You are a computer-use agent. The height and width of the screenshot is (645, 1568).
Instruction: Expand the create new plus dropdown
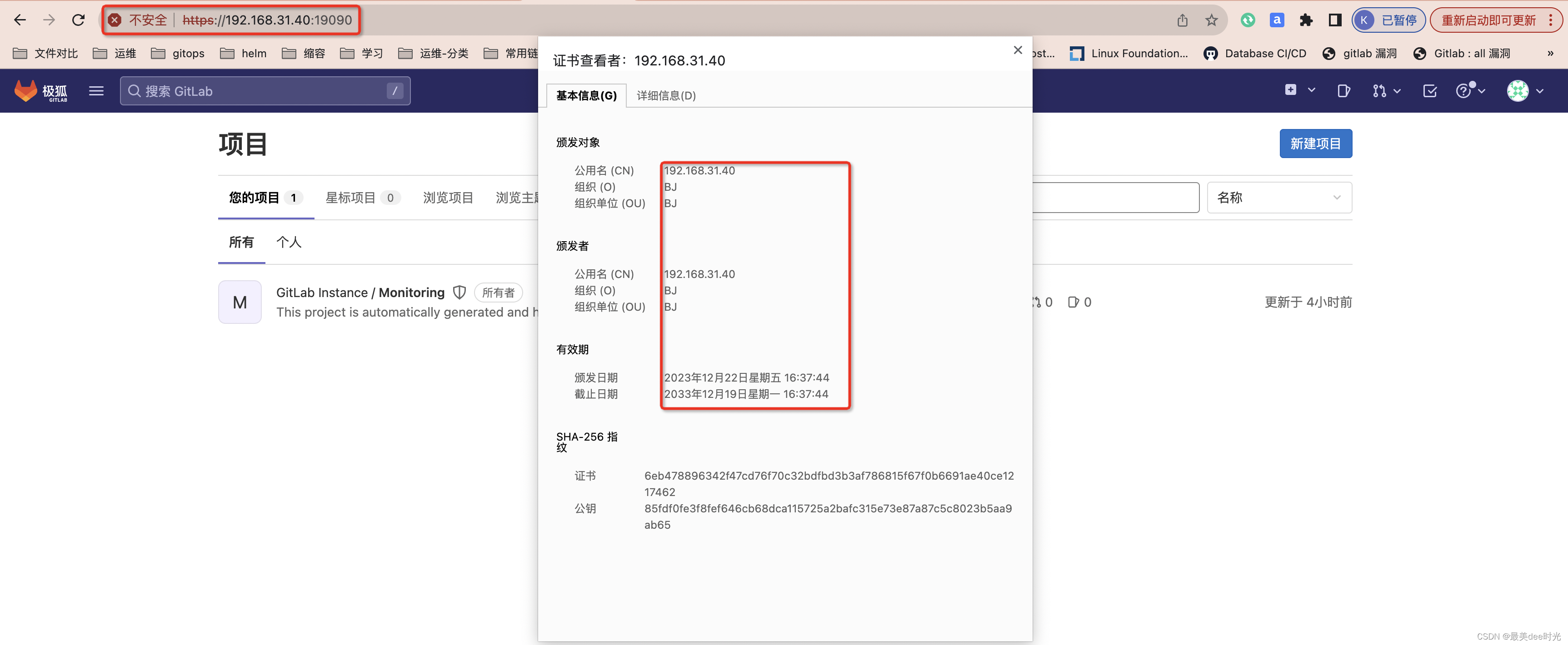coord(1300,90)
